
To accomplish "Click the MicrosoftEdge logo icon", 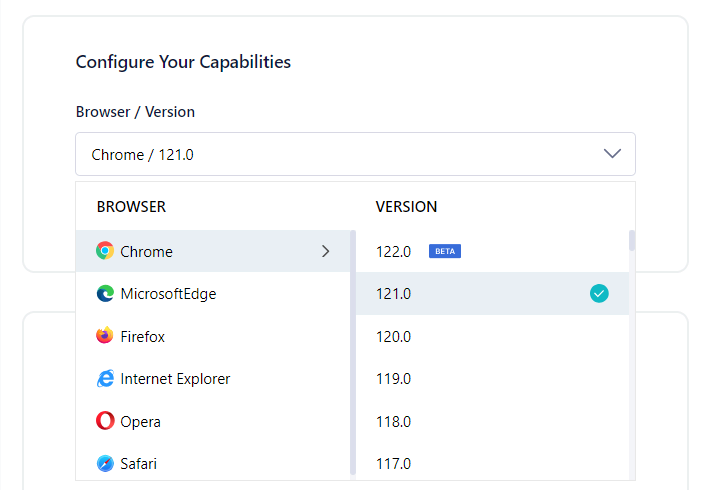I will click(x=105, y=293).
